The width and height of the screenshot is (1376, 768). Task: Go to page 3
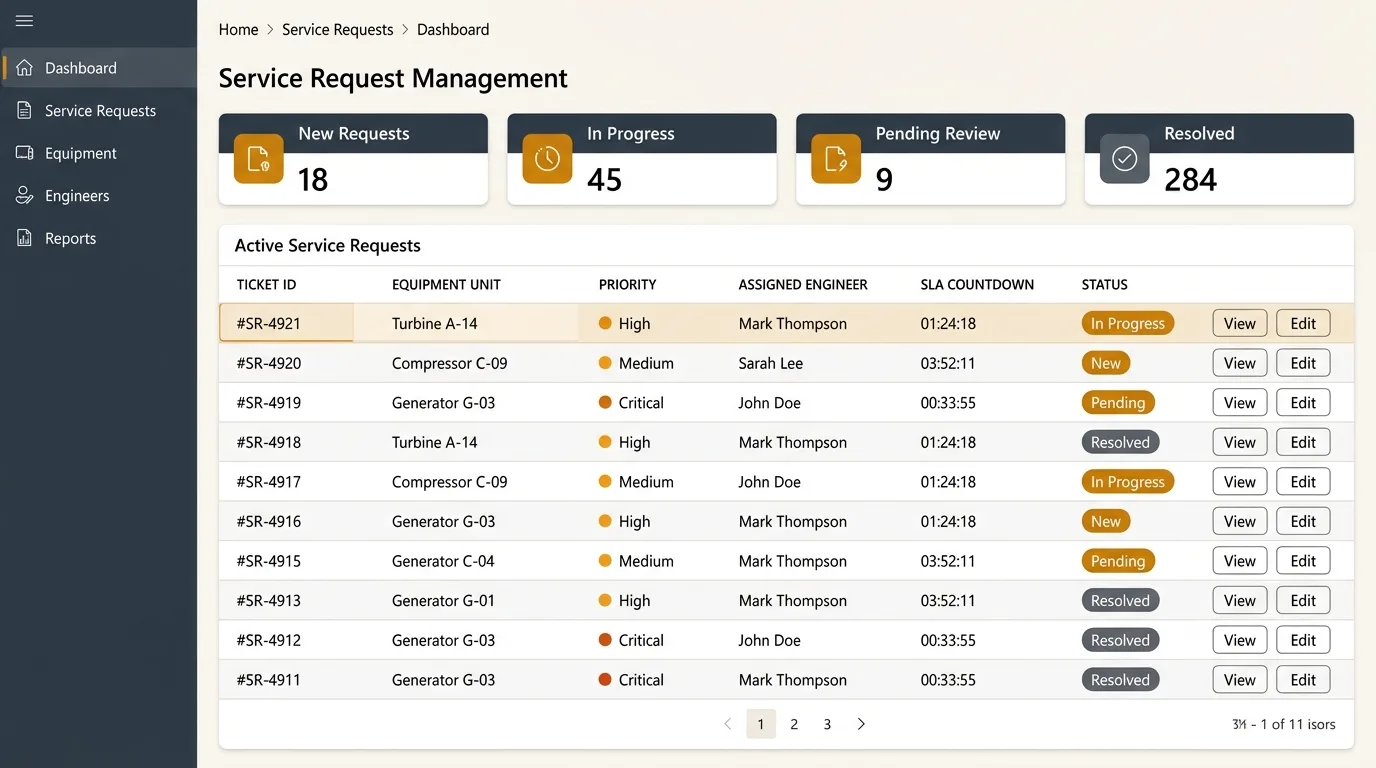tap(827, 724)
